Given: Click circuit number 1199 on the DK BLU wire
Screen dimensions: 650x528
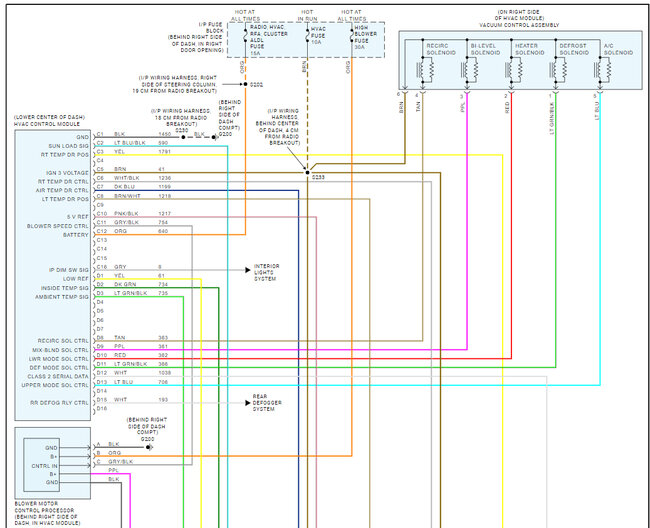Looking at the screenshot, I should click(x=165, y=187).
